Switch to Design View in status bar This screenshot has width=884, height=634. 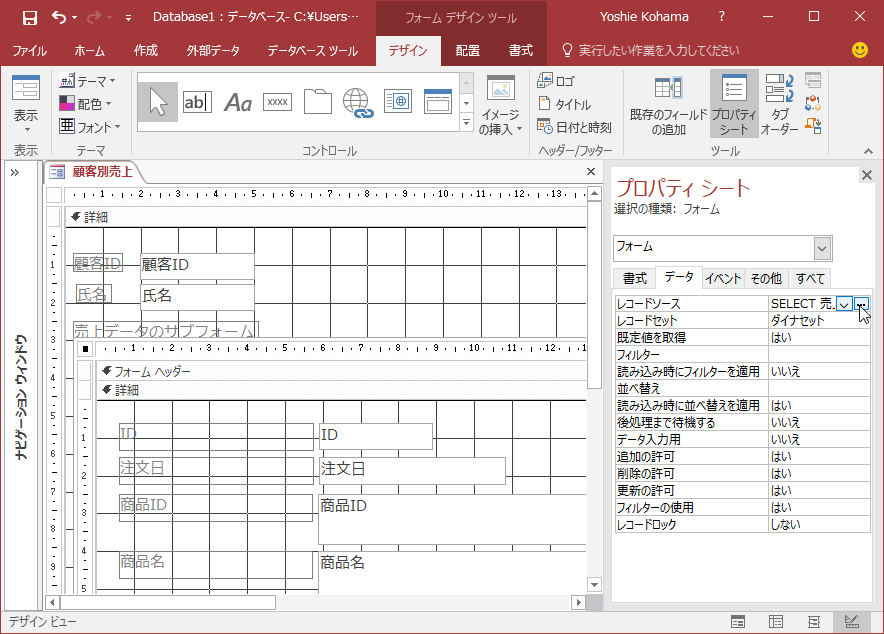pyautogui.click(x=852, y=622)
